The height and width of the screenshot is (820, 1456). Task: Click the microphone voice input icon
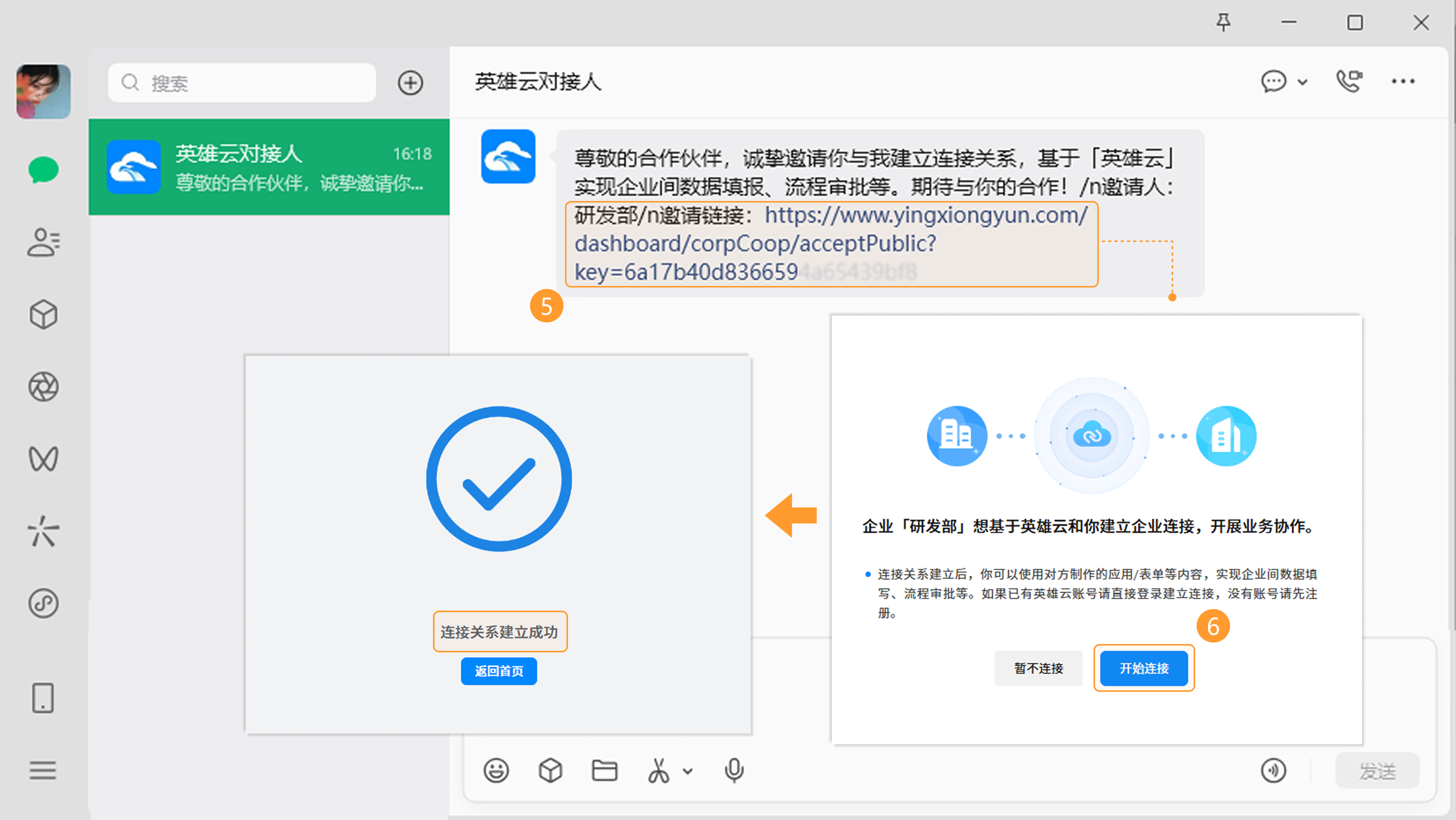pos(734,770)
